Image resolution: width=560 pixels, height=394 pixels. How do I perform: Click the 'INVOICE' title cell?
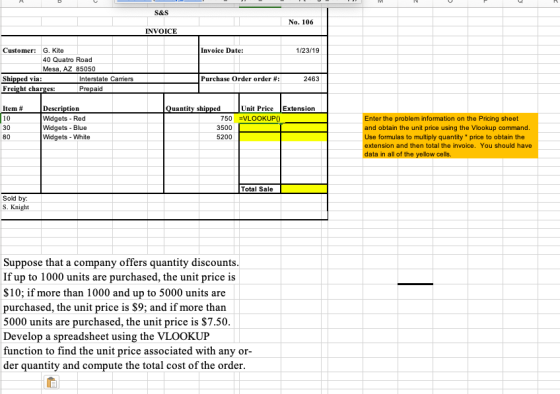pyautogui.click(x=161, y=31)
